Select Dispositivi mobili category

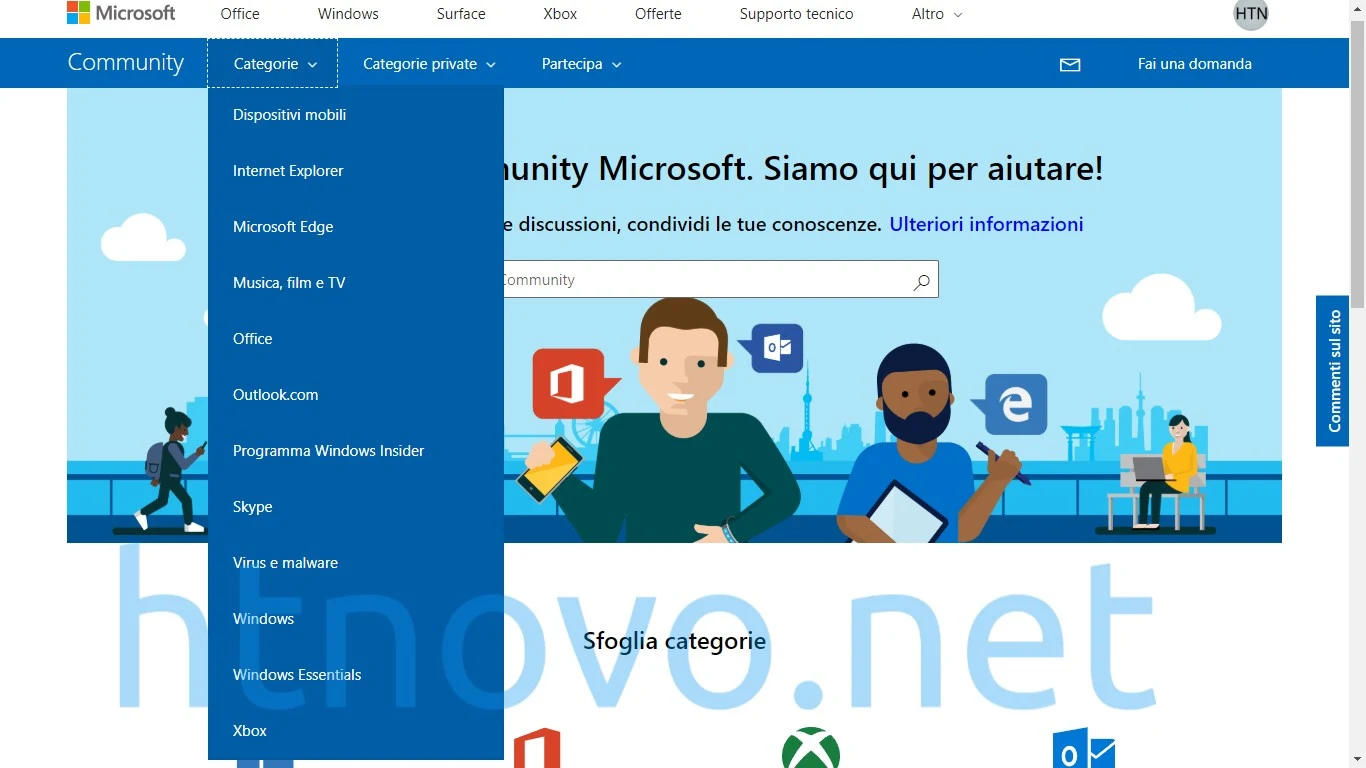point(356,115)
